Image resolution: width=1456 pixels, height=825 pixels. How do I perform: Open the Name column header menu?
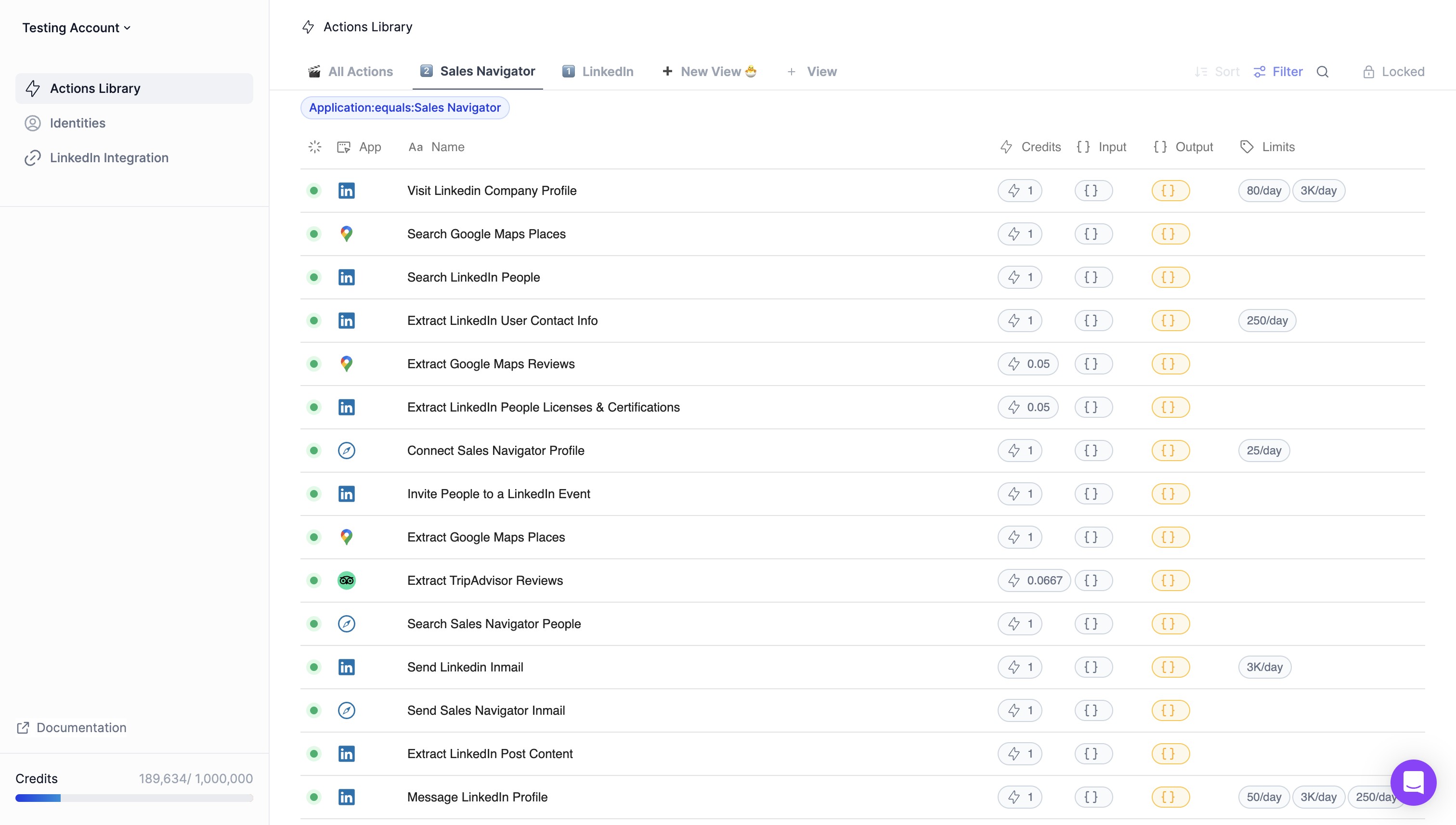pos(436,147)
